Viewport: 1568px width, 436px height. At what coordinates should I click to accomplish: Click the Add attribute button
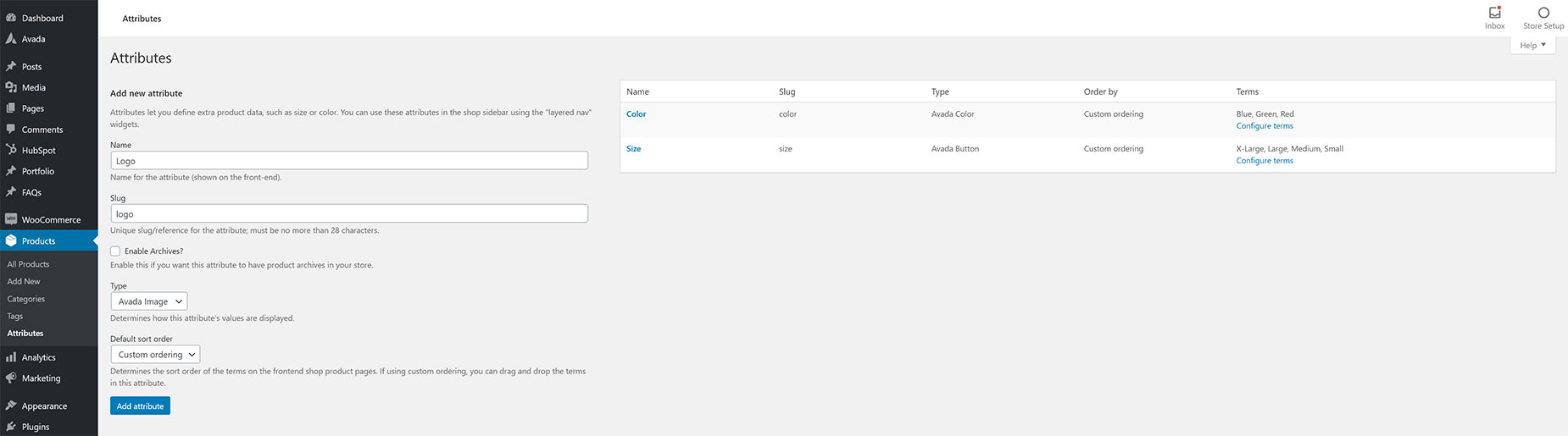point(140,406)
